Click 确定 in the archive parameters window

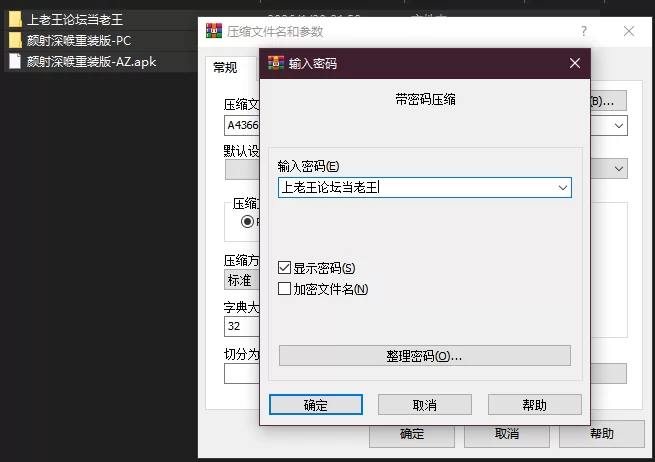pyautogui.click(x=411, y=434)
